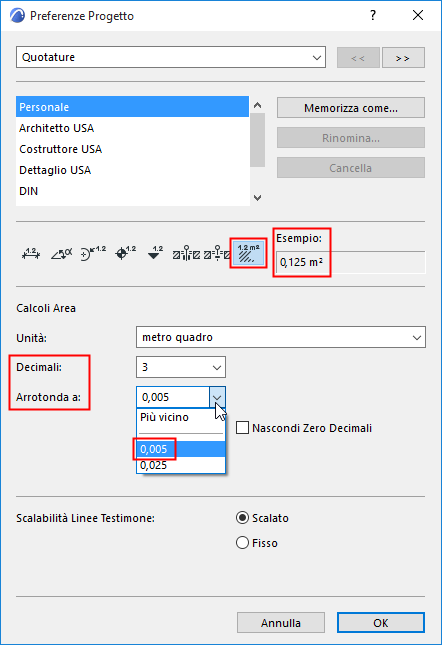Open the Quotature panel dropdown
442x645 pixels.
click(171, 57)
